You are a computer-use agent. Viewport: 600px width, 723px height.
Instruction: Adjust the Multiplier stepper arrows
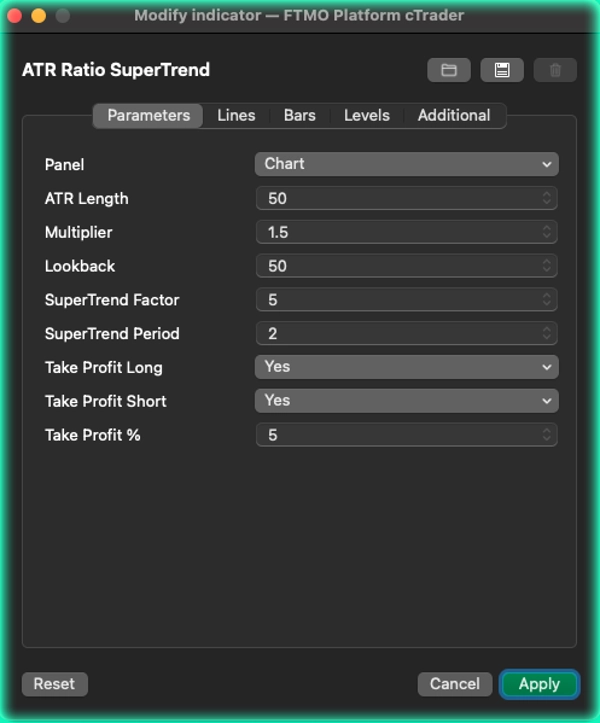pyautogui.click(x=547, y=232)
